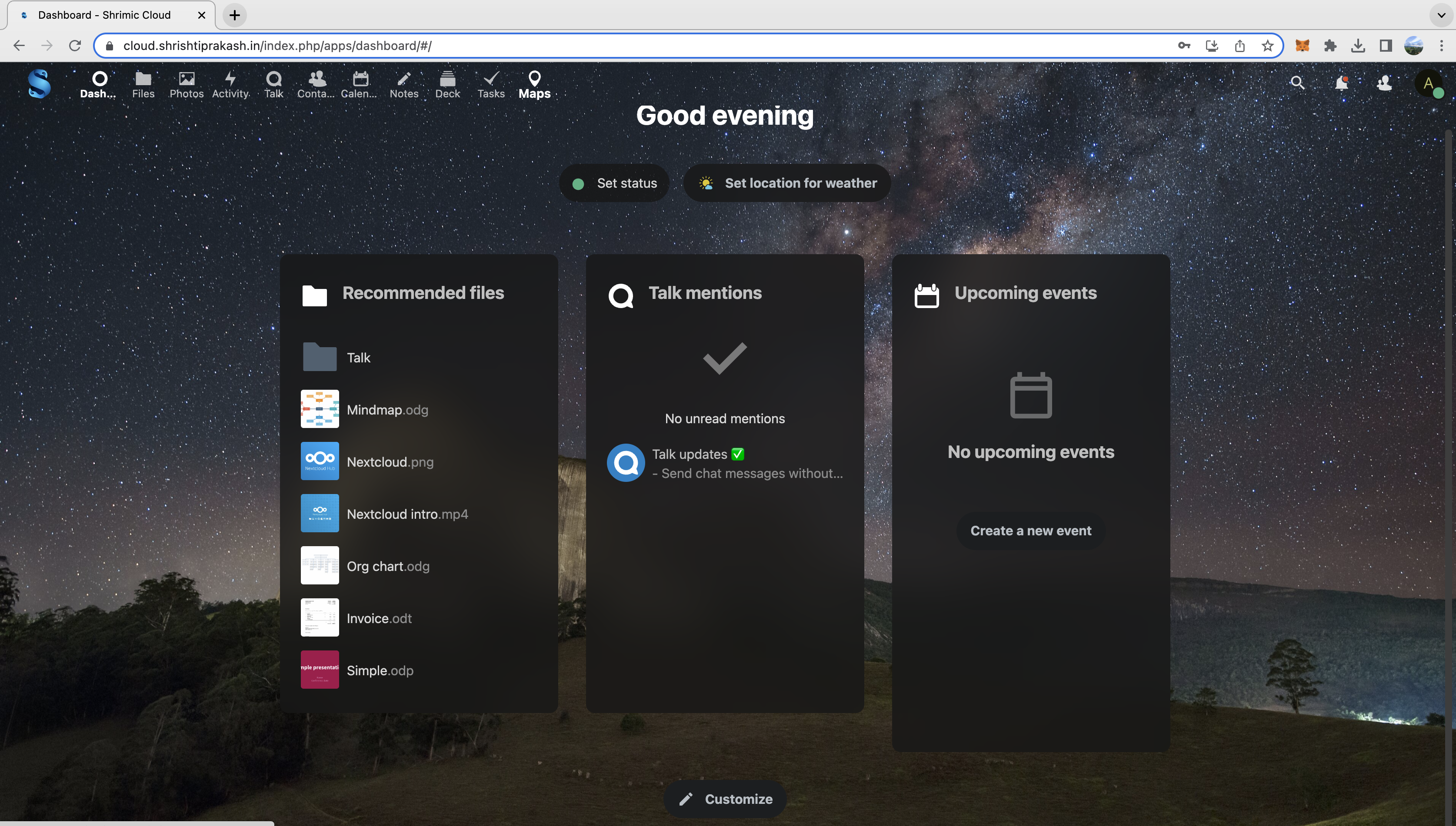Click the Shrimic Cloud logo
Image resolution: width=1456 pixels, height=826 pixels.
click(39, 84)
